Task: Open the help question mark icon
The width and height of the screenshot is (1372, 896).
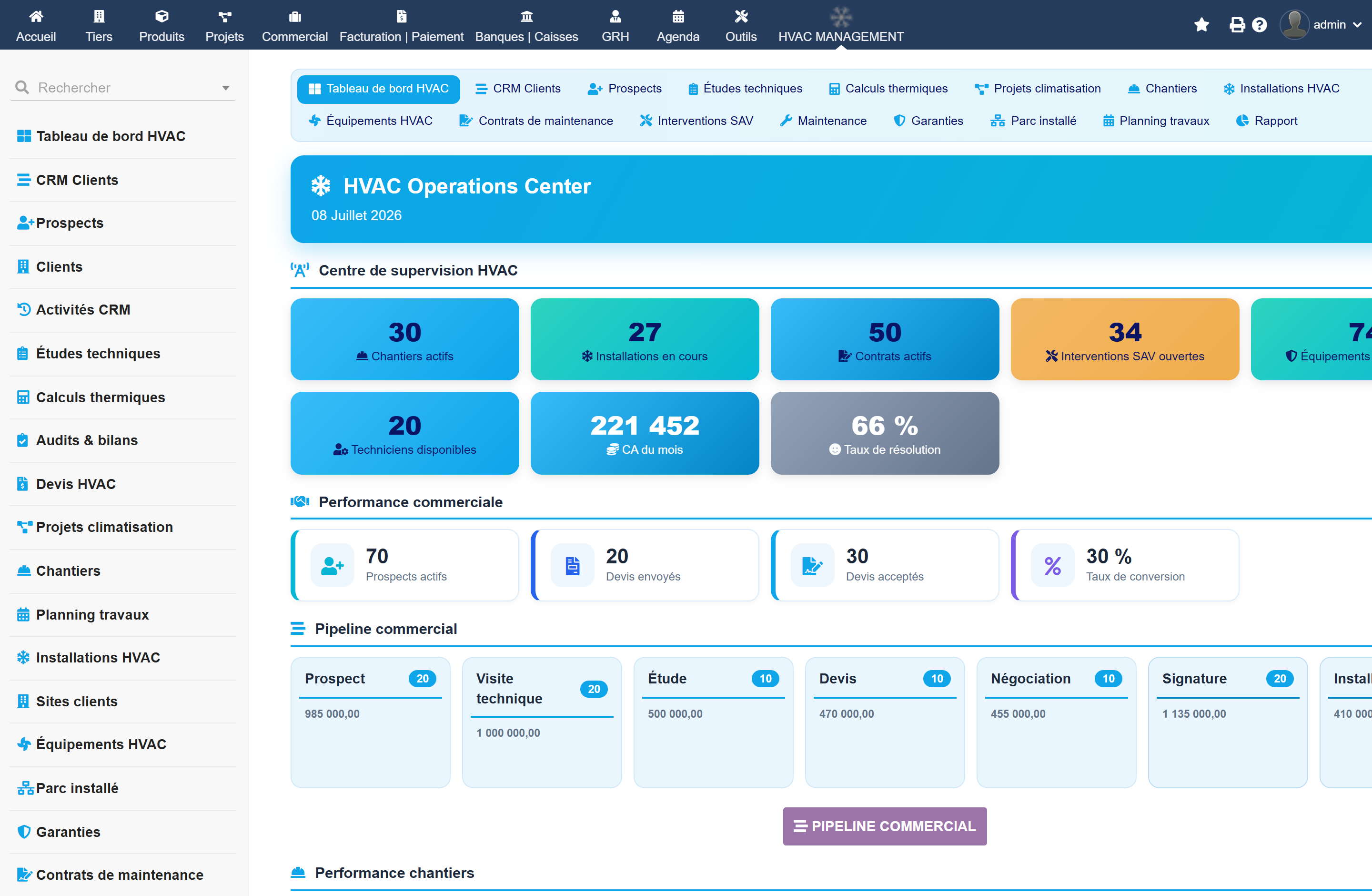Action: pyautogui.click(x=1260, y=25)
